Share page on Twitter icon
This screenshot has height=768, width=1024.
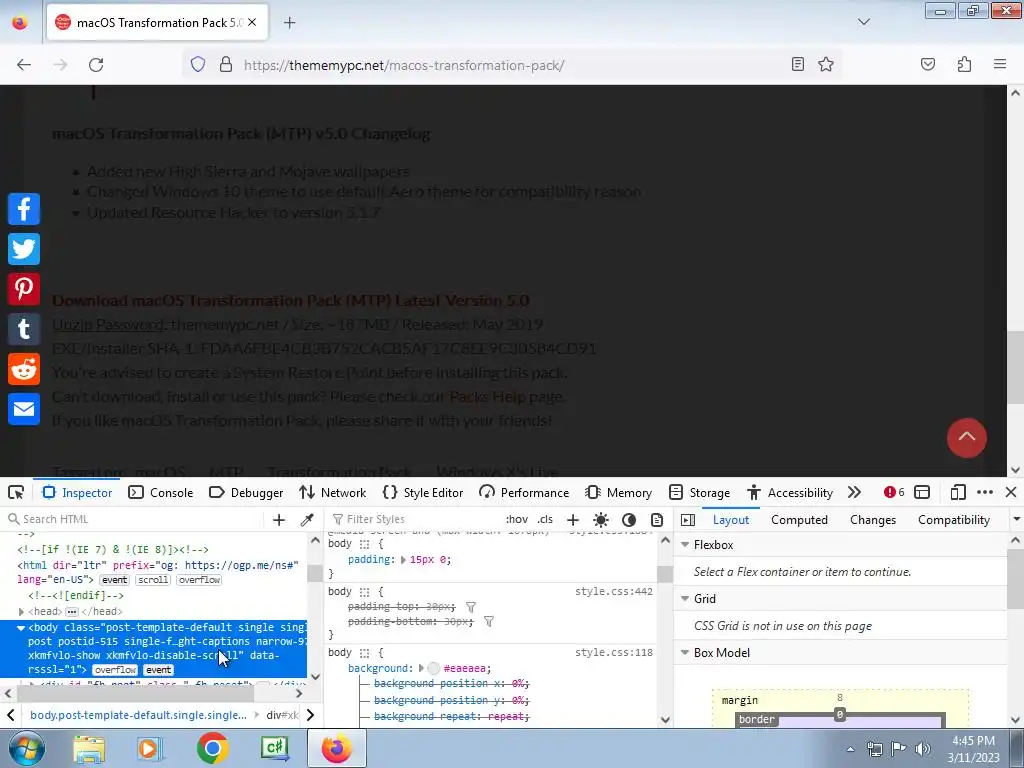24,249
